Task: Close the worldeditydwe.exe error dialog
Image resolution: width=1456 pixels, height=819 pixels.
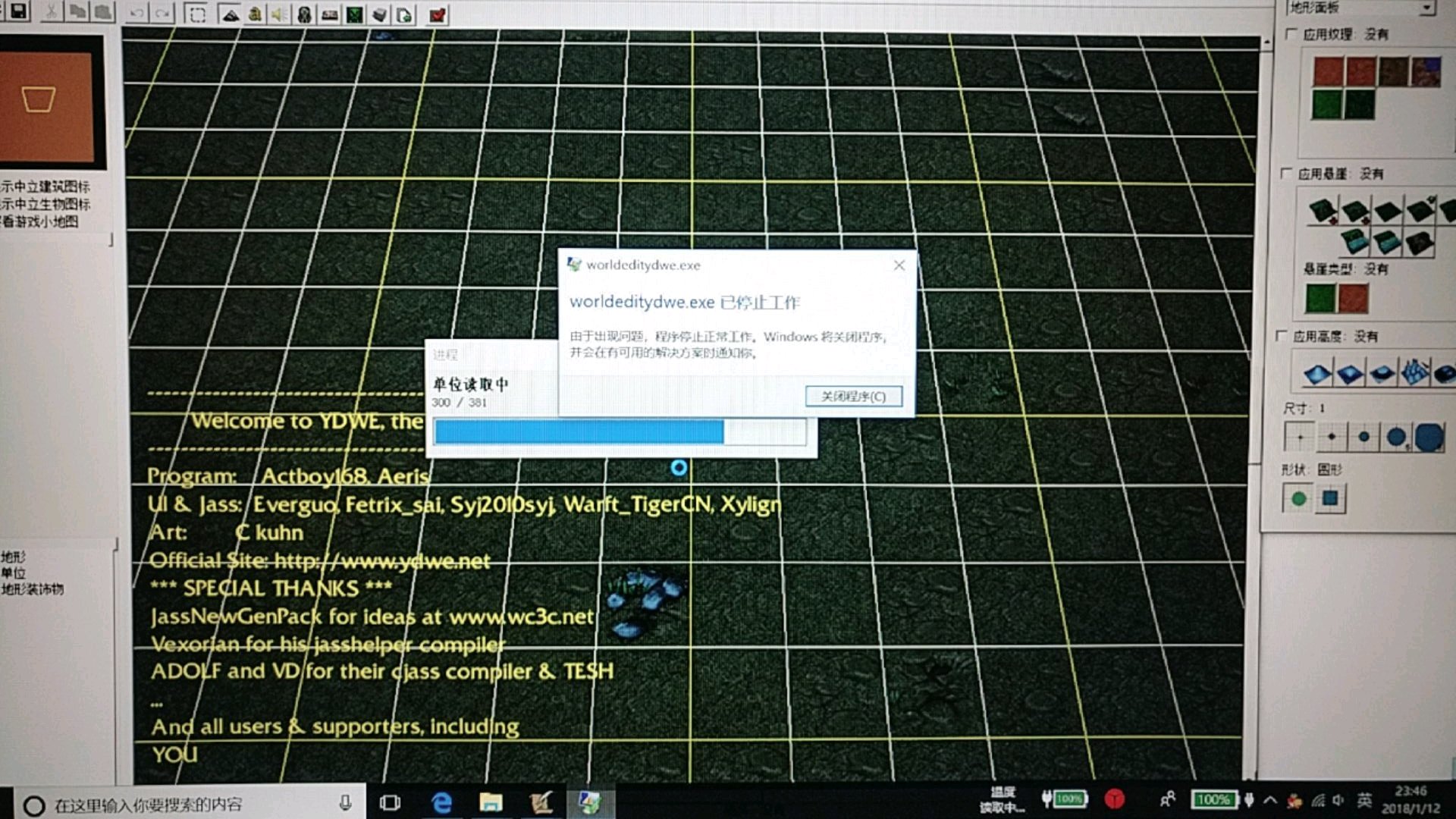Action: (x=899, y=265)
